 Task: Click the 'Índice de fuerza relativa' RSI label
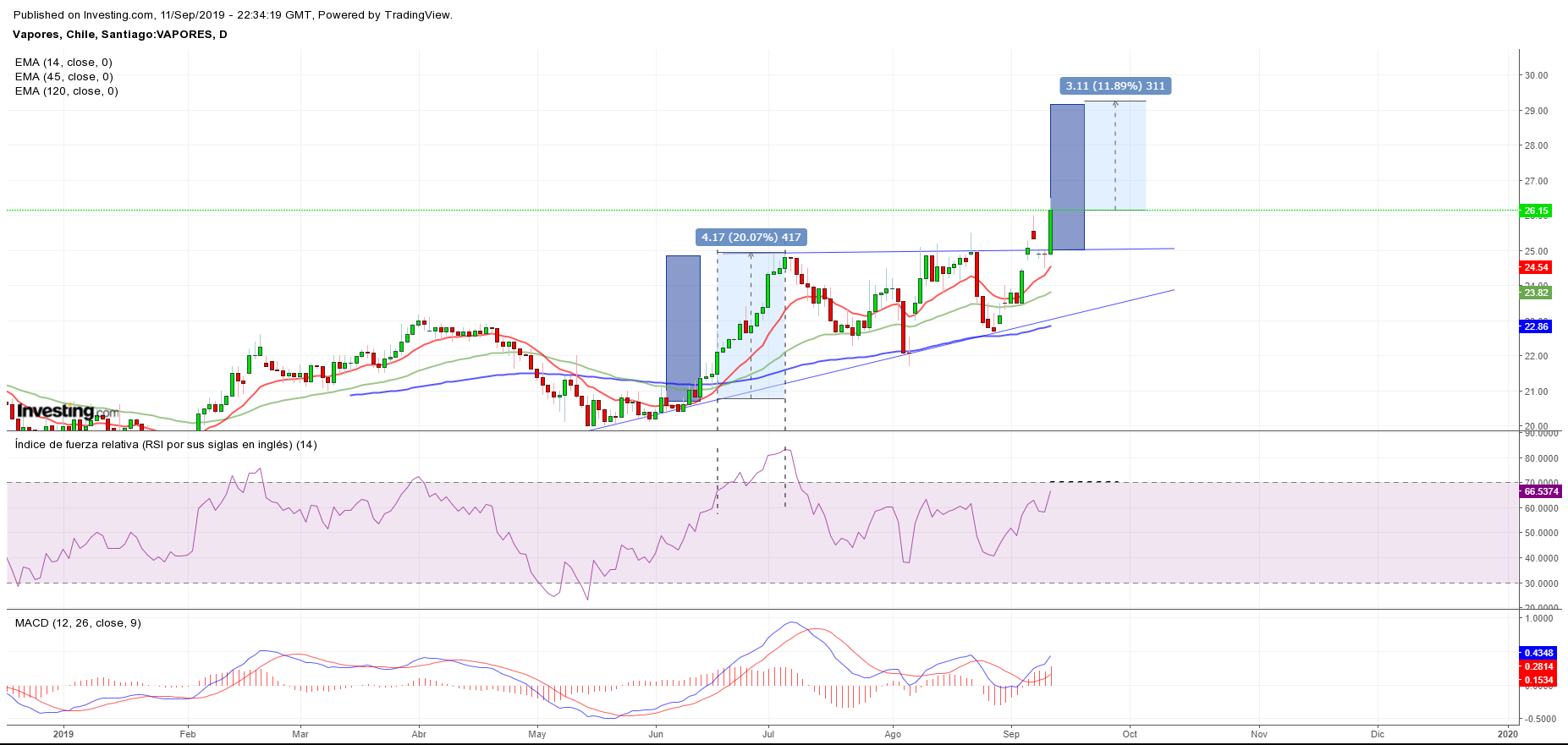point(166,445)
